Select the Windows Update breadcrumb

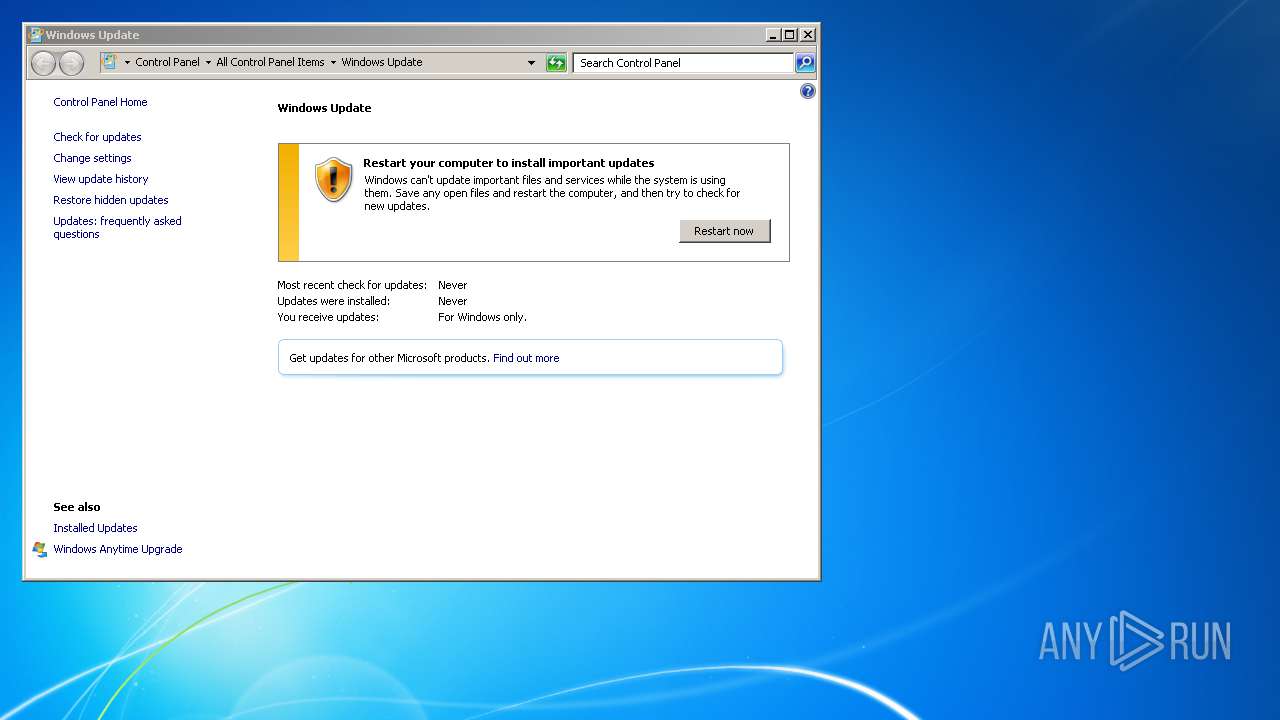click(382, 62)
